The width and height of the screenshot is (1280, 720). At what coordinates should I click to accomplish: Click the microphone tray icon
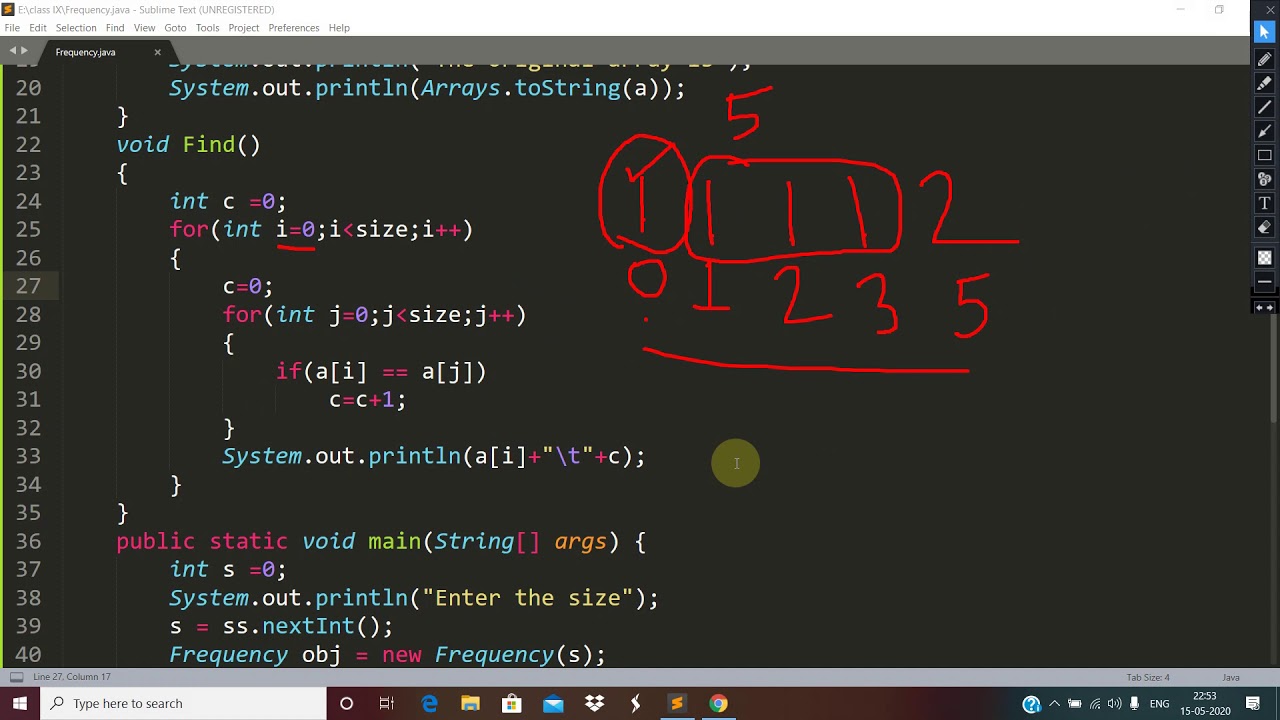pyautogui.click(x=1134, y=703)
